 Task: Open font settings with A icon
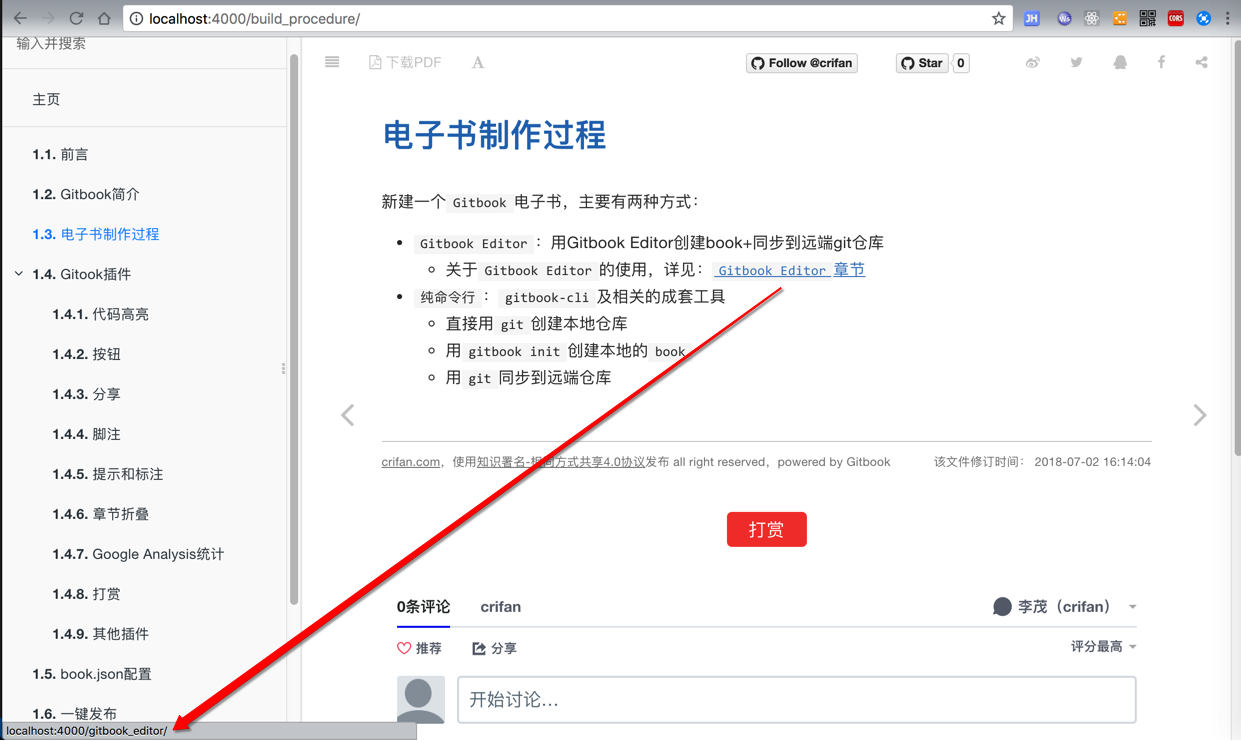pos(478,62)
